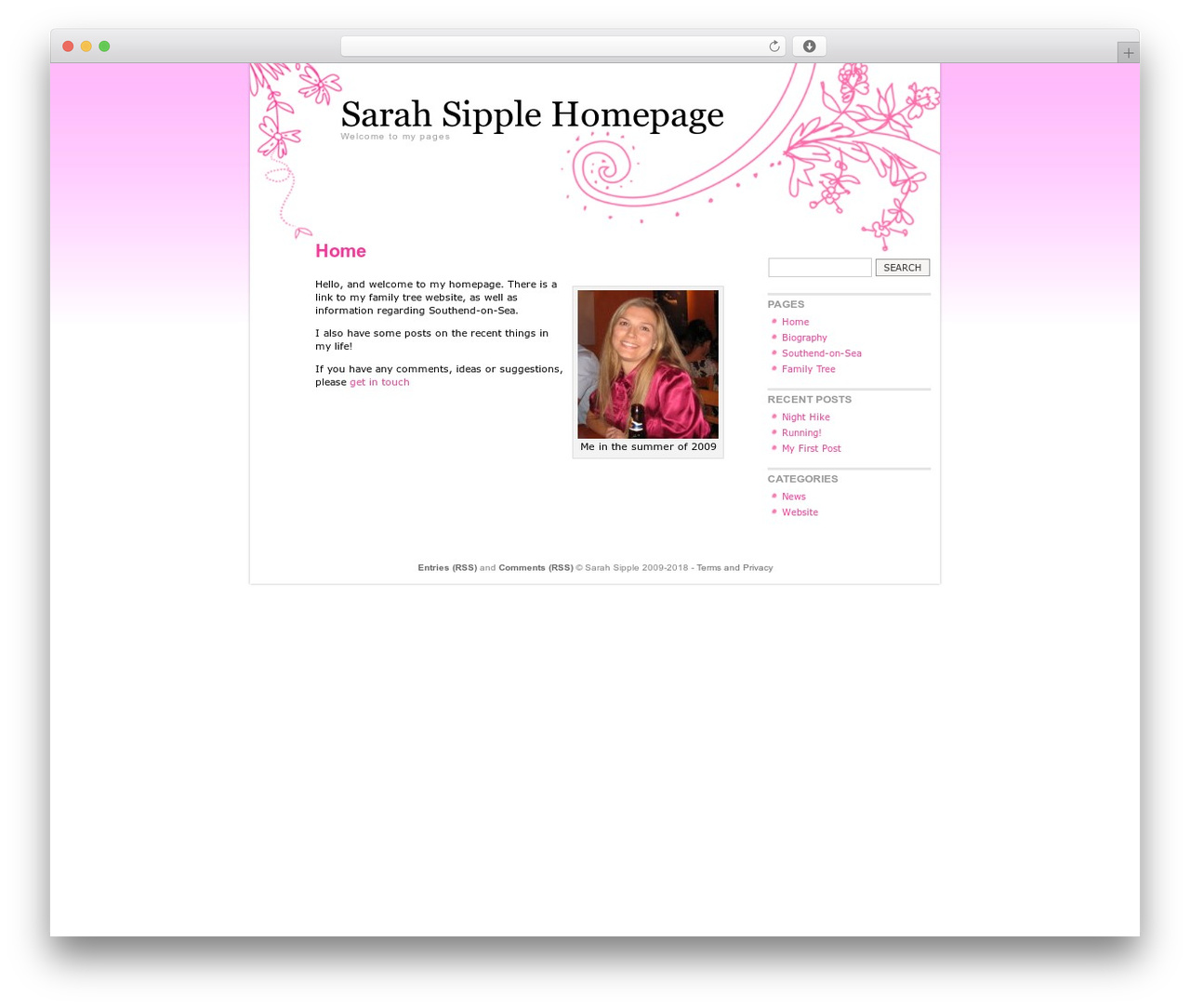Click the sidebar search text field

820,268
